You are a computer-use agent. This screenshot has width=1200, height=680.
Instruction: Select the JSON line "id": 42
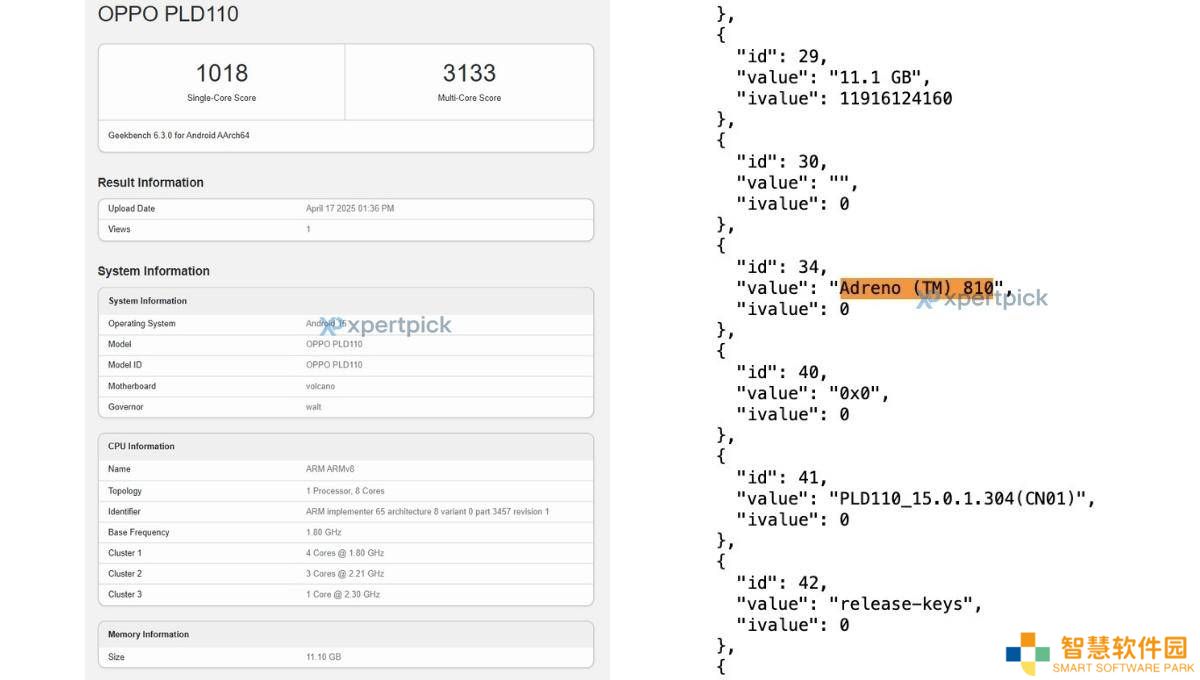782,582
